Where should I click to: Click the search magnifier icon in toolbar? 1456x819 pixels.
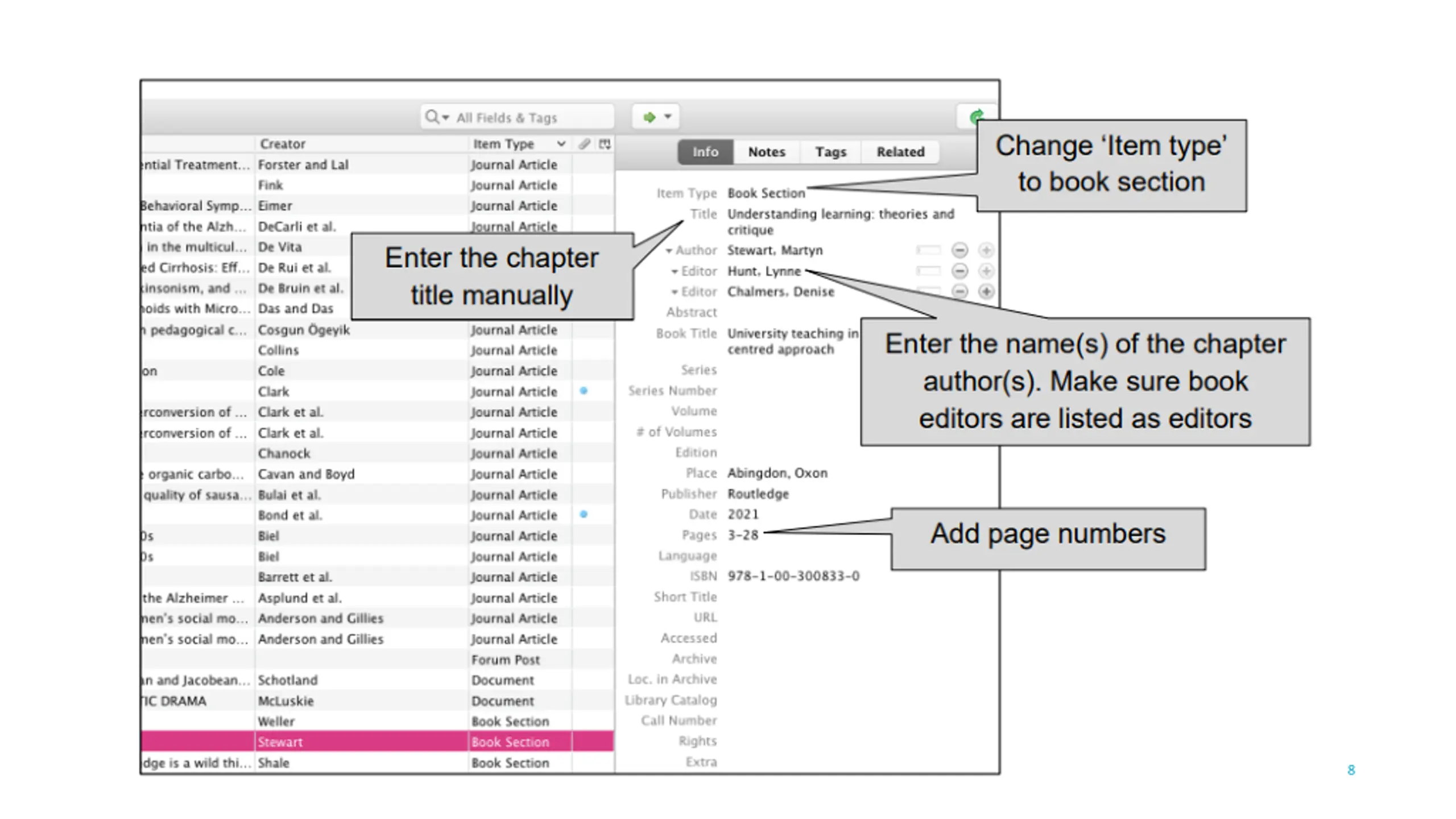tap(431, 117)
